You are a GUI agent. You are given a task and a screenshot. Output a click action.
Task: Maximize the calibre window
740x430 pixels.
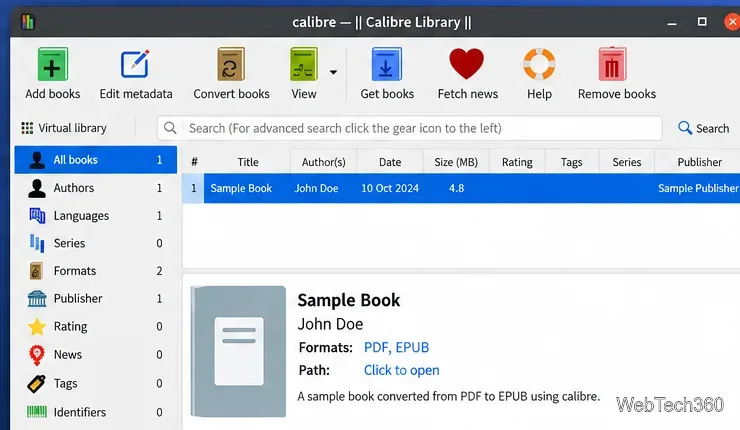tap(702, 22)
